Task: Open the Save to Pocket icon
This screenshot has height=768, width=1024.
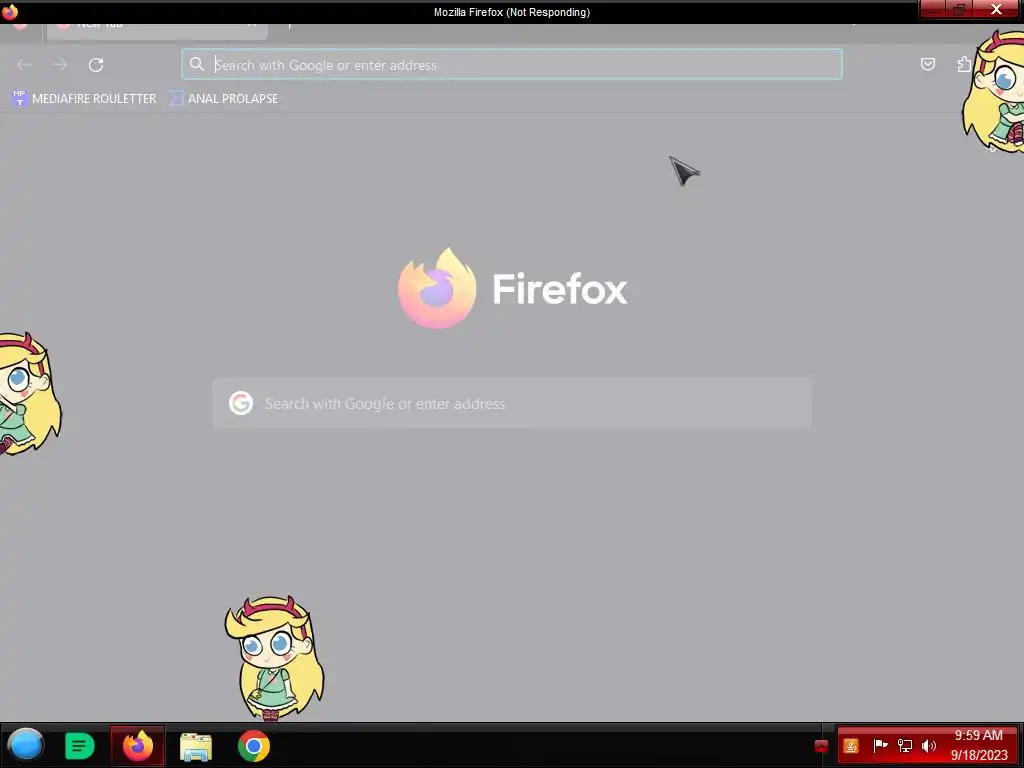Action: coord(927,64)
